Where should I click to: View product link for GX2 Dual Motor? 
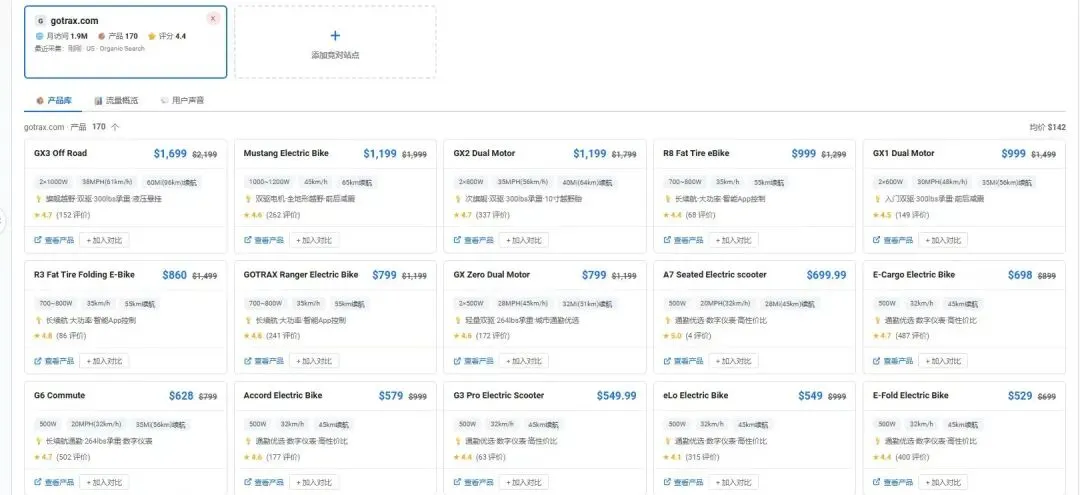474,240
